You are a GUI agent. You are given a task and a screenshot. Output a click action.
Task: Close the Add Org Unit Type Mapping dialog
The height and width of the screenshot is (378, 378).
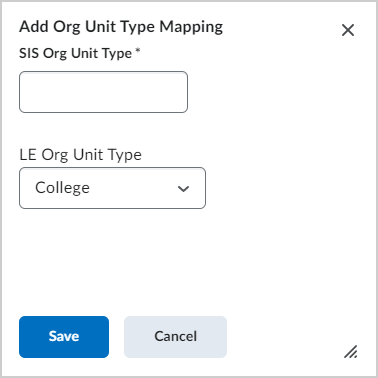click(348, 30)
